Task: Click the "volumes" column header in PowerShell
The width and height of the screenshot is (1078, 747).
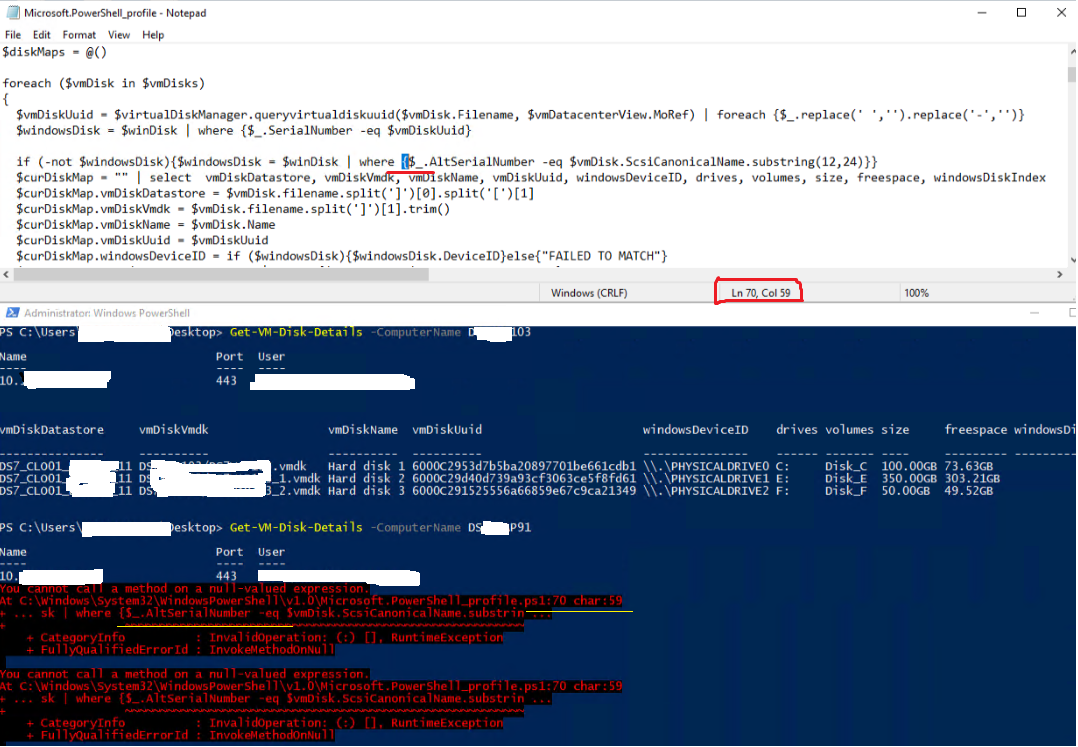Action: click(849, 430)
